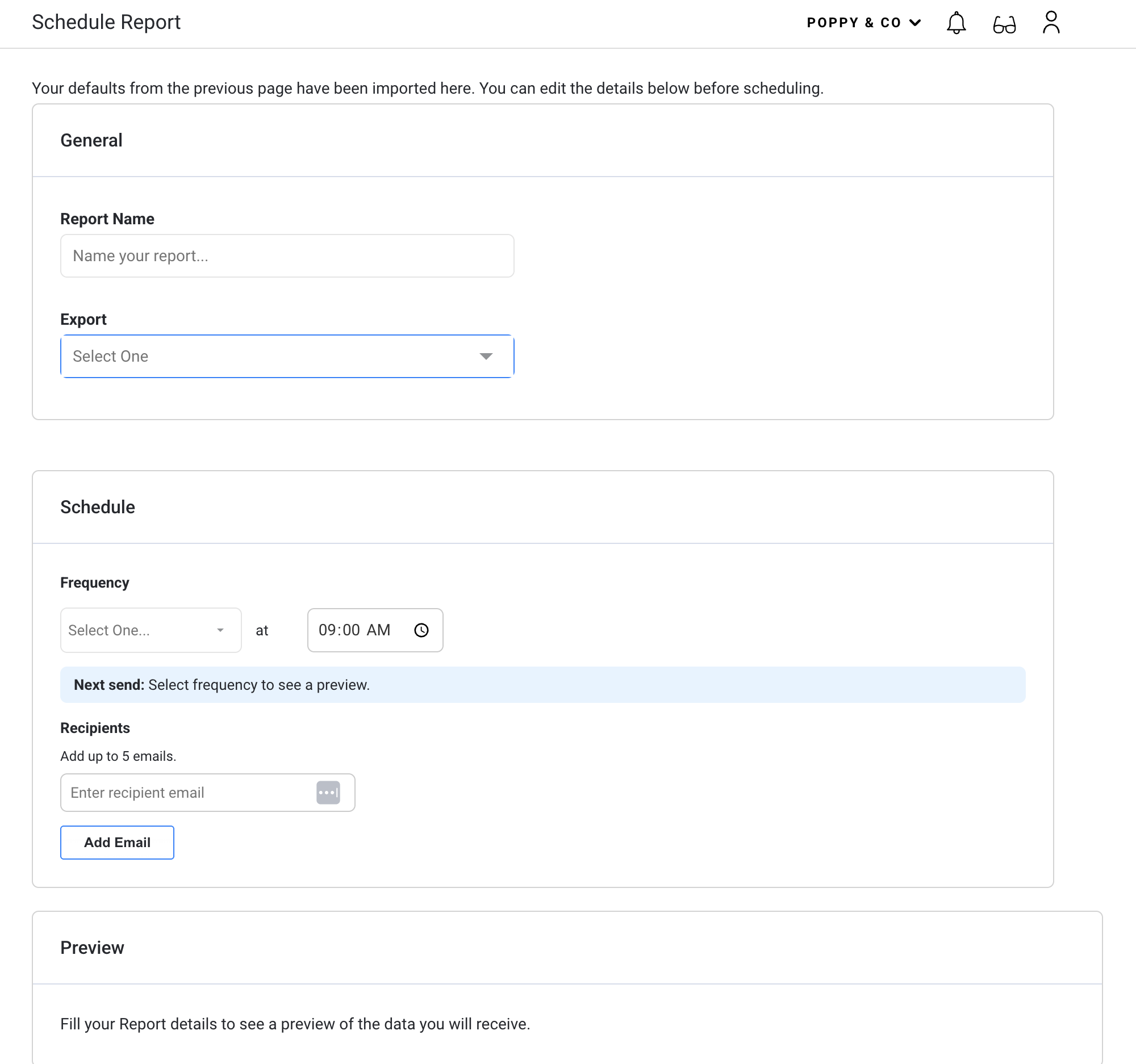
Task: Click the Schedule Report page title
Action: 106,22
